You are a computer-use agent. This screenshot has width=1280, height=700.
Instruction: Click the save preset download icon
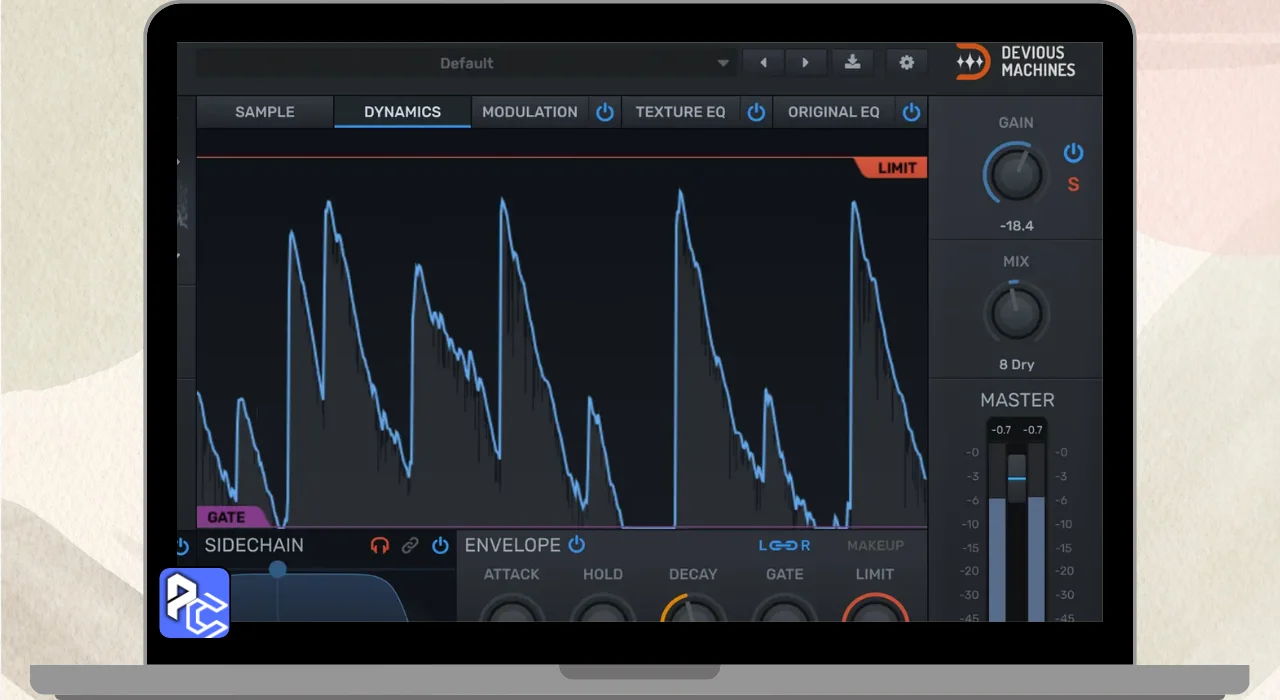(852, 63)
